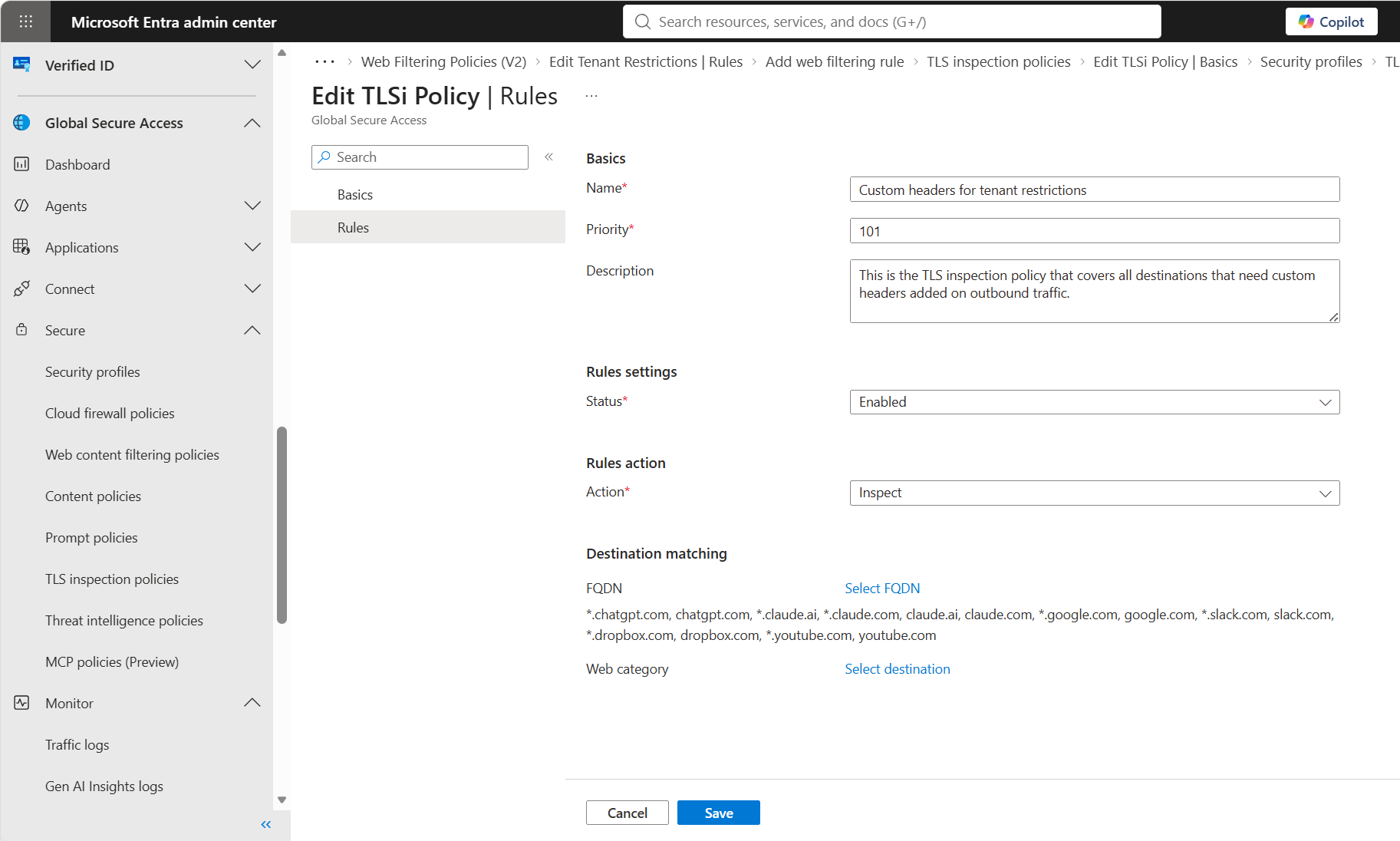Click the policy menu Search box
Image resolution: width=1400 pixels, height=841 pixels.
420,157
